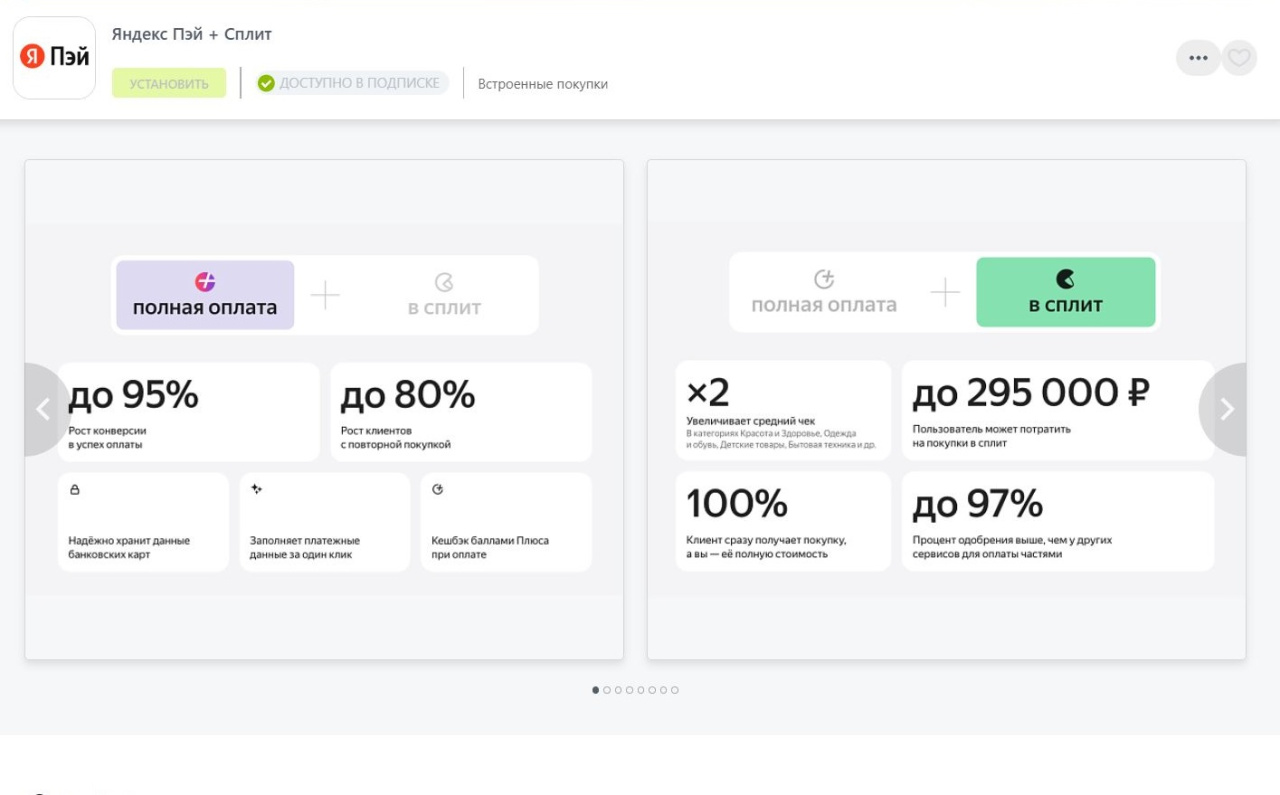Image resolution: width=1280 pixels, height=795 pixels.
Task: Select the fifth carousel pagination dot
Action: 641,690
